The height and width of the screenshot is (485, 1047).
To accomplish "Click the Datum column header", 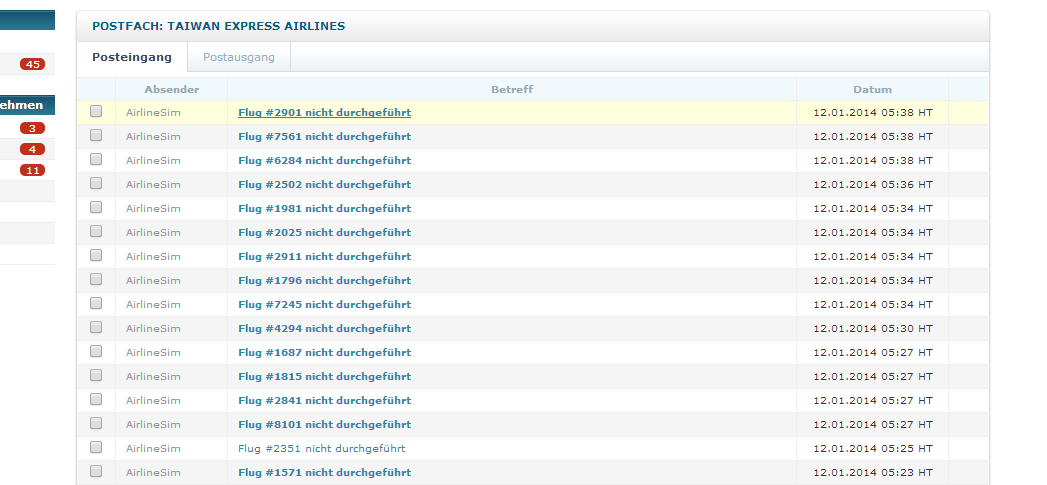I will (872, 90).
